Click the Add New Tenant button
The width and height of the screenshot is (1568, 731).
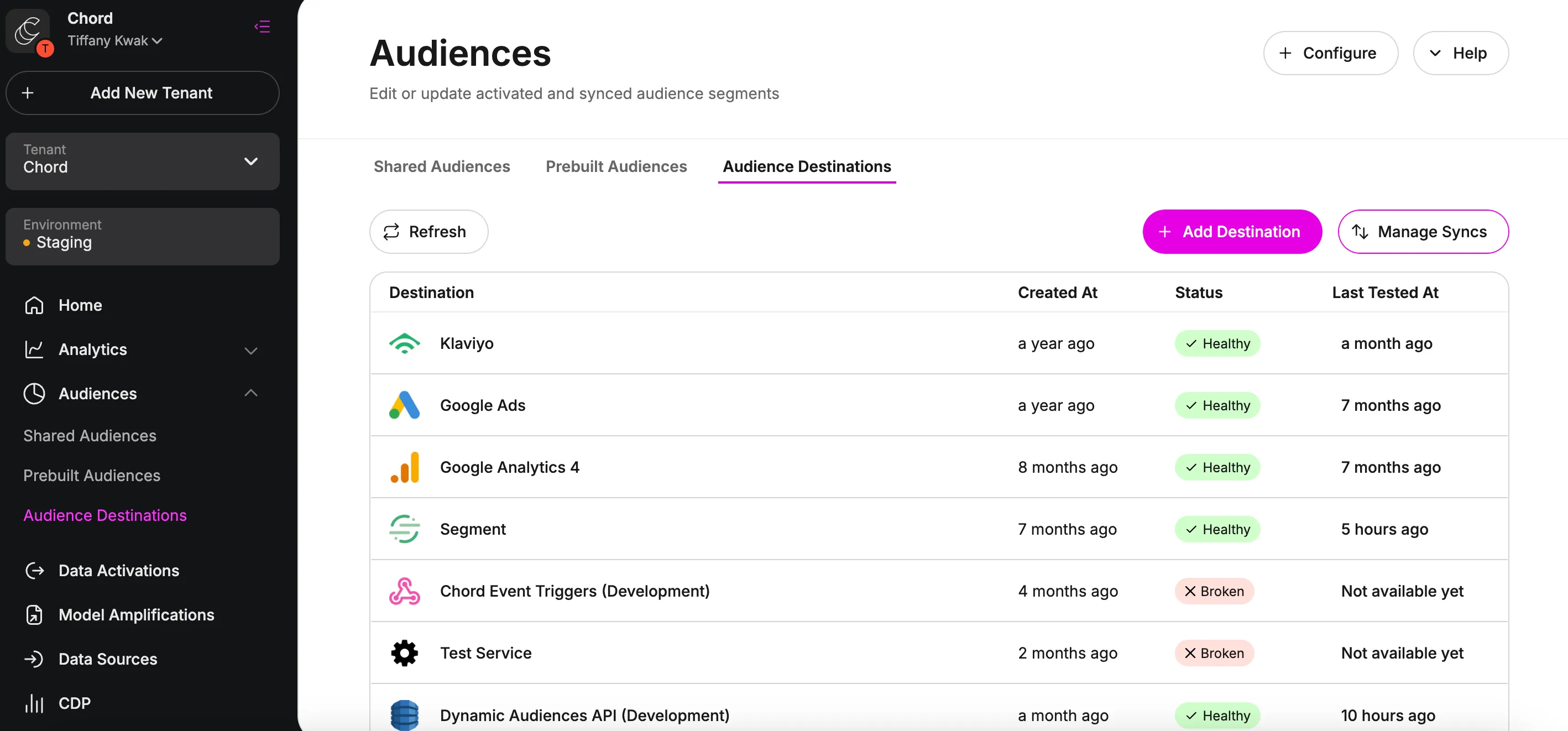pyautogui.click(x=143, y=93)
